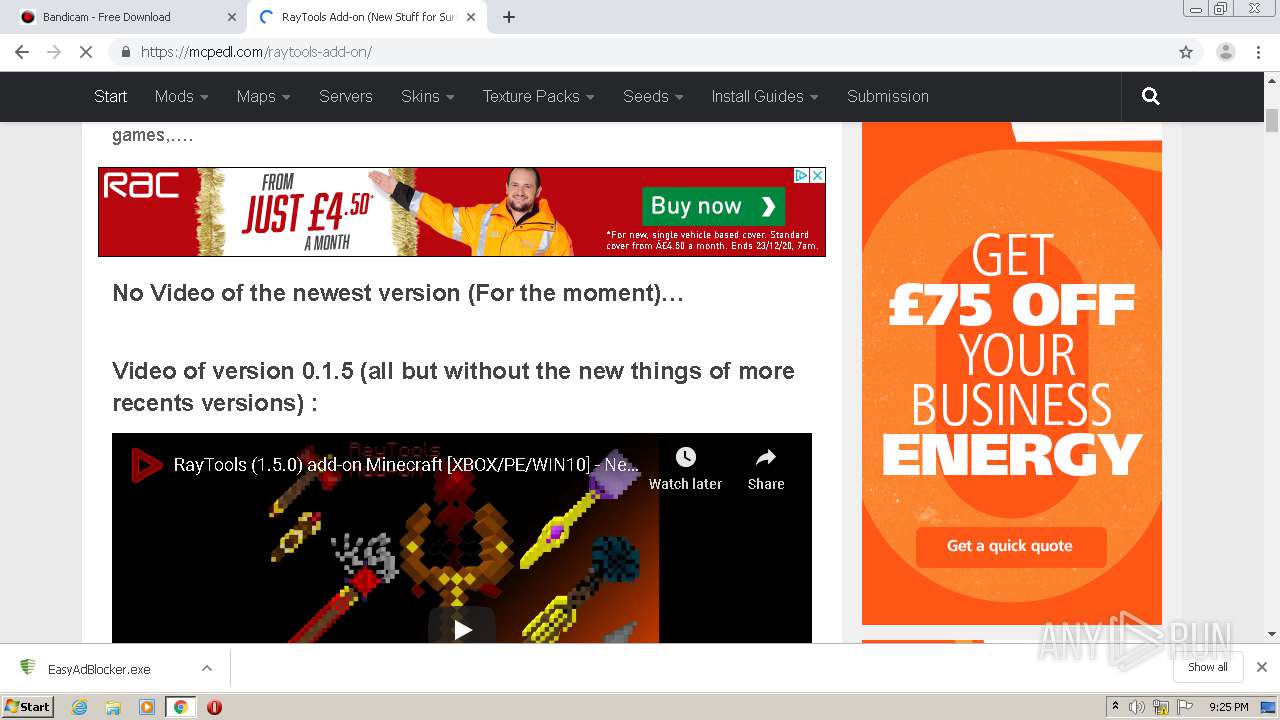Open the EasyAdBlocker.exe downloaded file
The width and height of the screenshot is (1280, 720).
(99, 669)
